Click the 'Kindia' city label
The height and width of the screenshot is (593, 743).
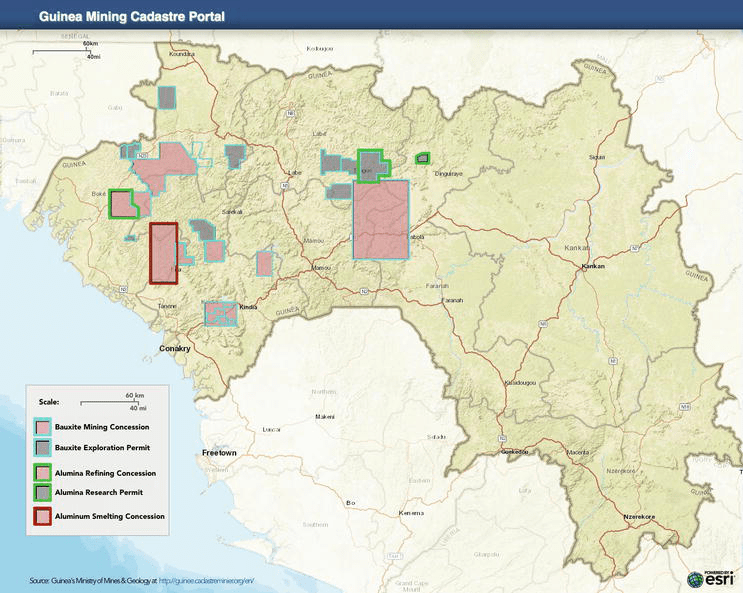(248, 307)
